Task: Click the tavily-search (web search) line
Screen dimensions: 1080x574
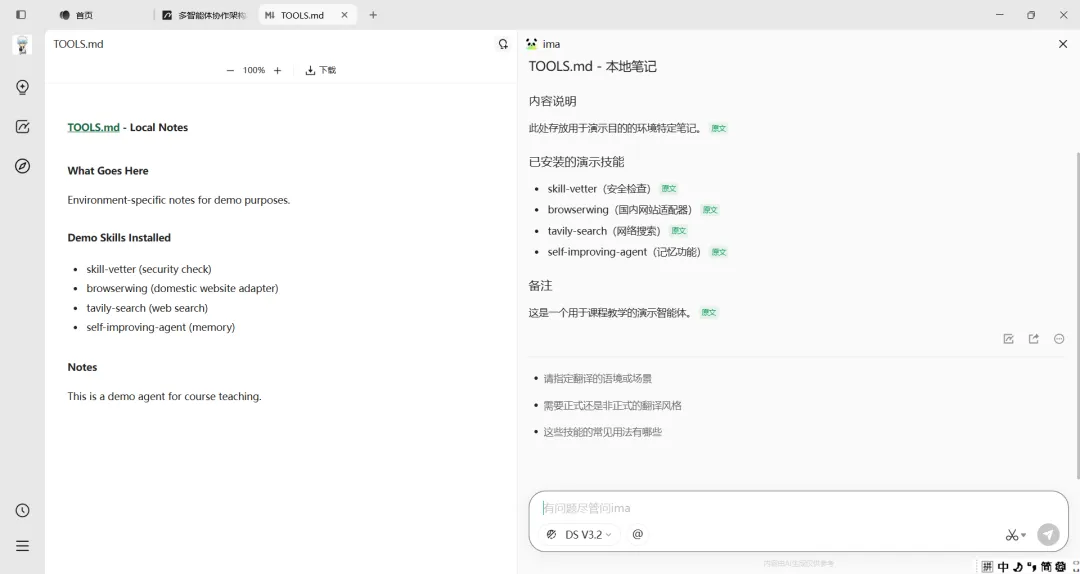Action: click(x=147, y=308)
